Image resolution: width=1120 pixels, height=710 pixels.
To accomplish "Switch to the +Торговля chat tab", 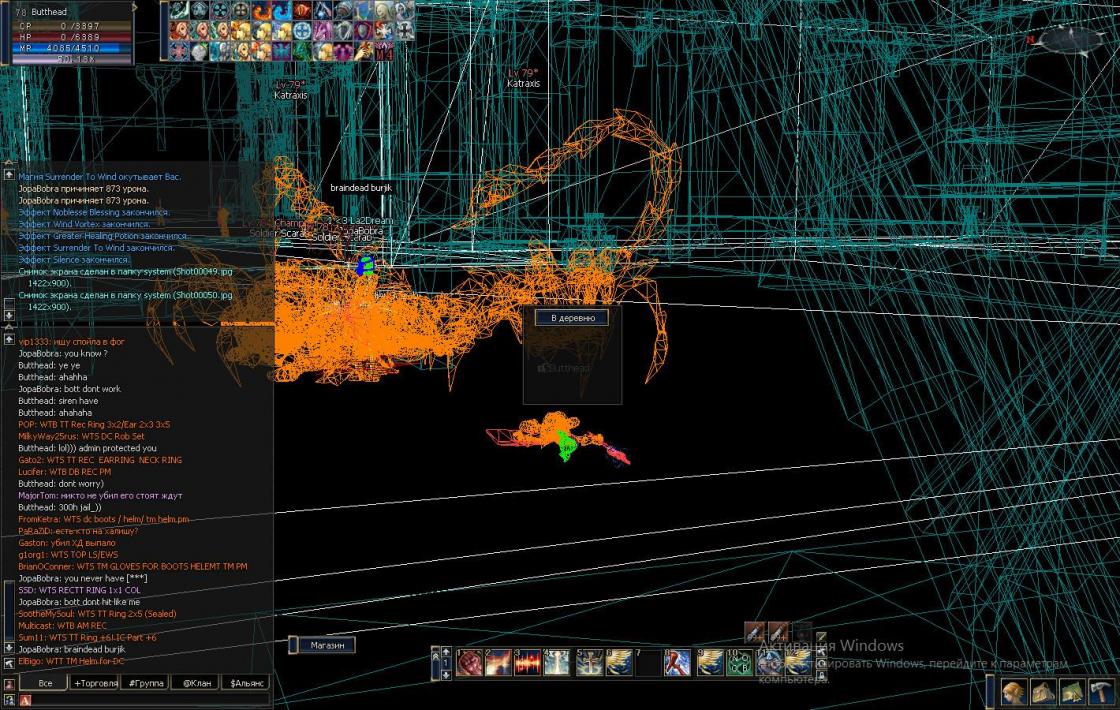I will point(95,683).
